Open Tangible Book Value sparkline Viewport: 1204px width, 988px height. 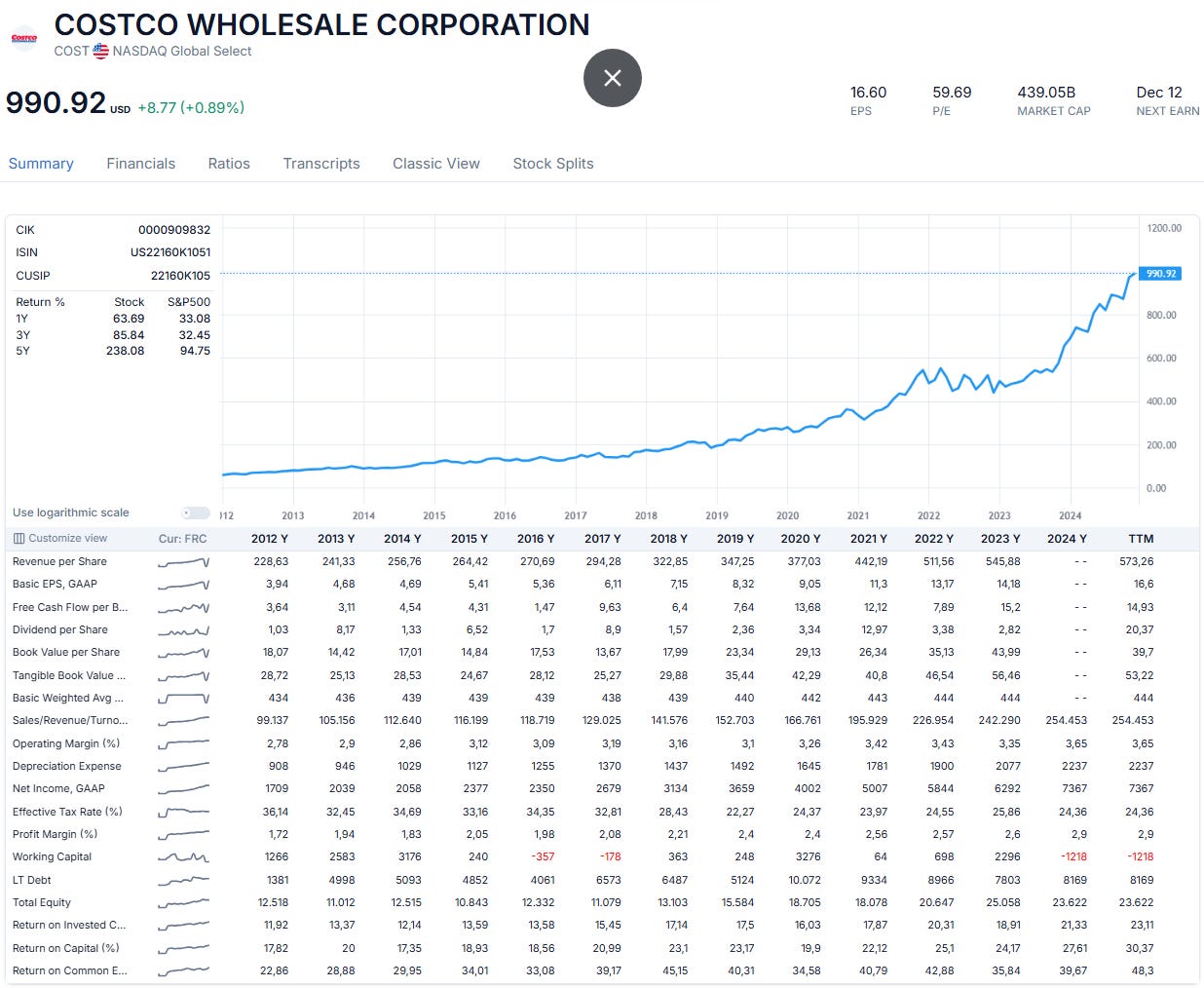183,675
